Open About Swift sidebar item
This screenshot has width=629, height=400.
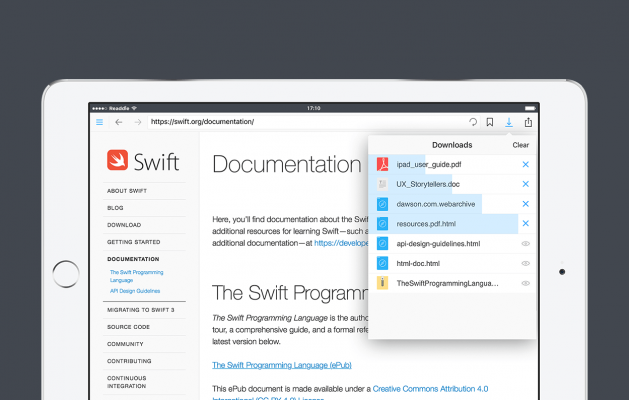click(127, 191)
